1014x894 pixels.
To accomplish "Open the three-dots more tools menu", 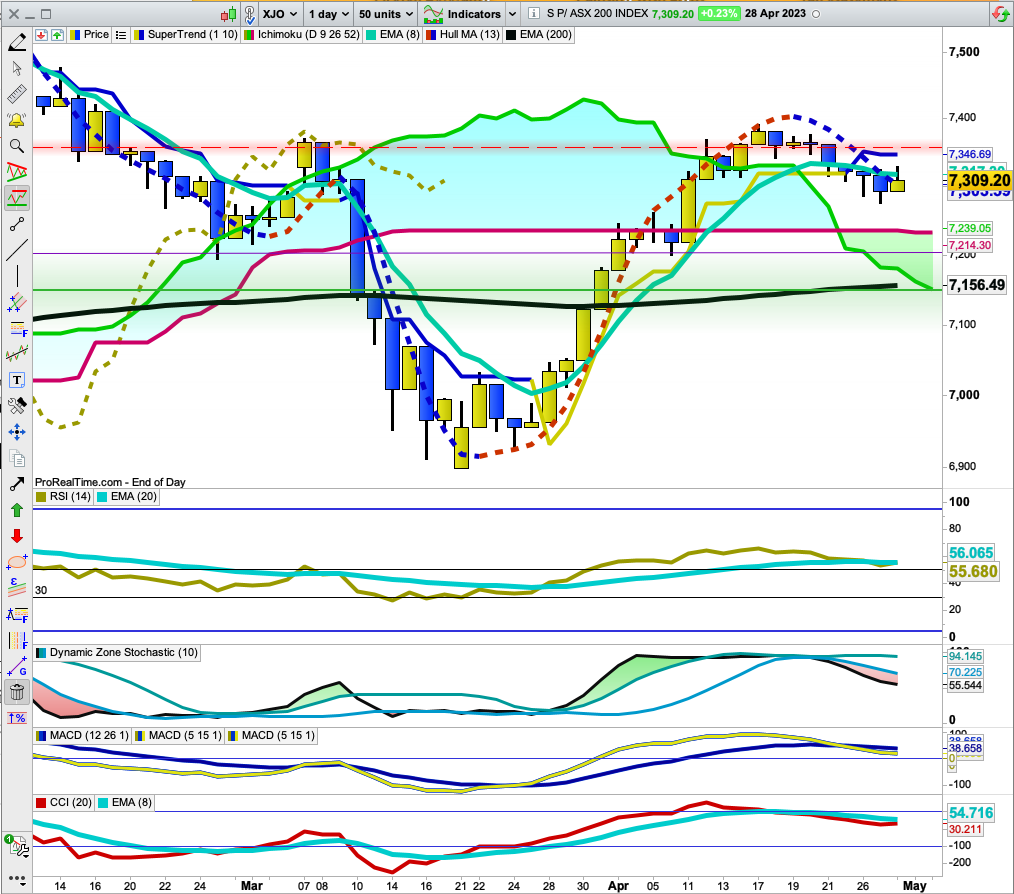I will click(x=17, y=880).
